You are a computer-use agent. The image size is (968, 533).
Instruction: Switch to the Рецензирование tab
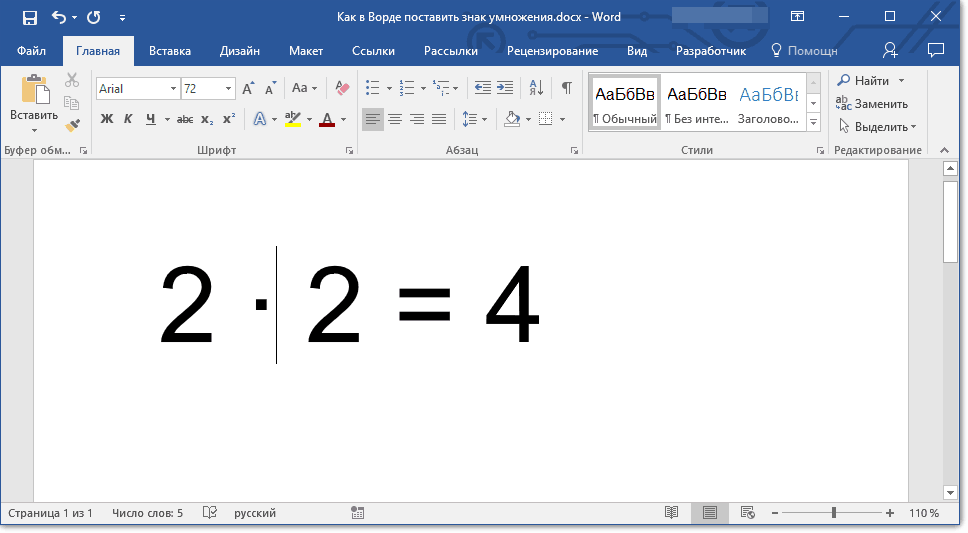click(x=552, y=51)
